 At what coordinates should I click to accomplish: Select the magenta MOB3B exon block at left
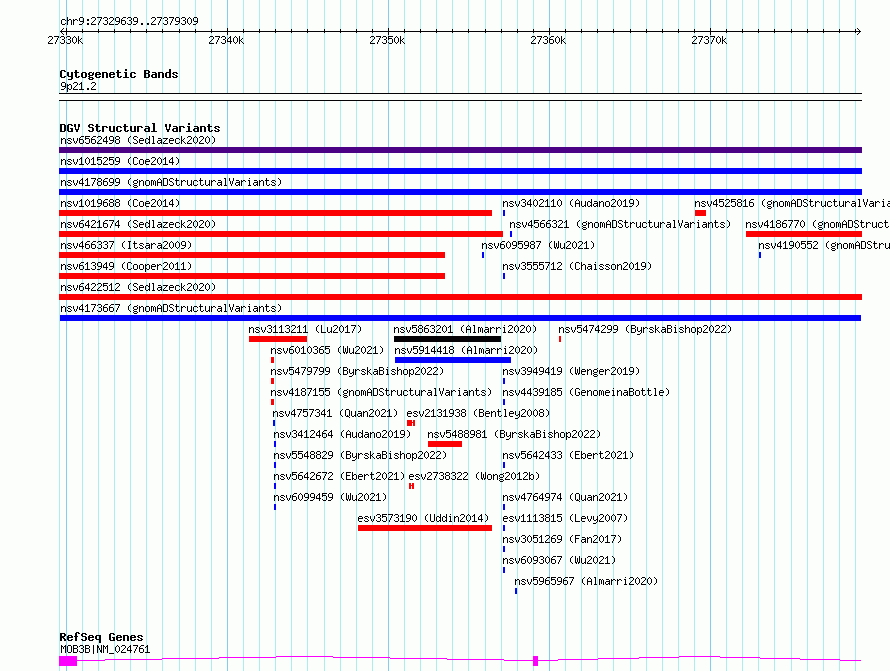click(x=68, y=661)
